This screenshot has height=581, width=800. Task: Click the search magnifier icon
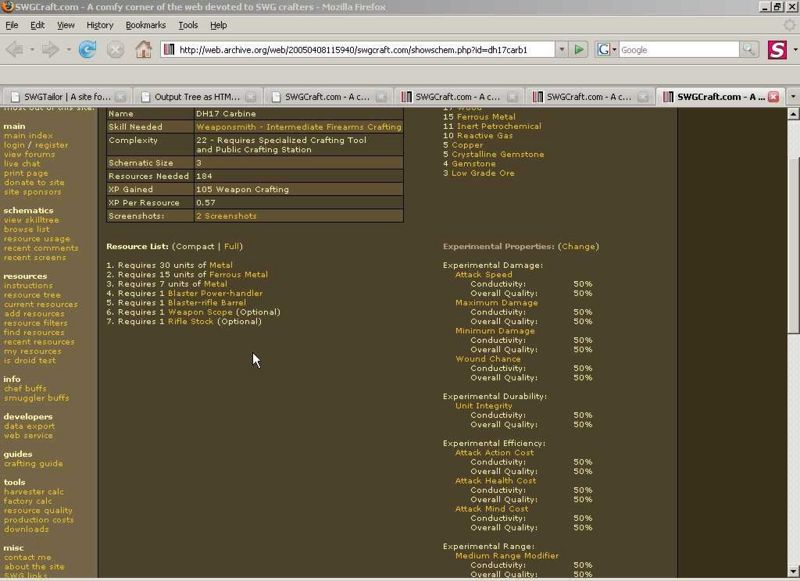tap(749, 49)
